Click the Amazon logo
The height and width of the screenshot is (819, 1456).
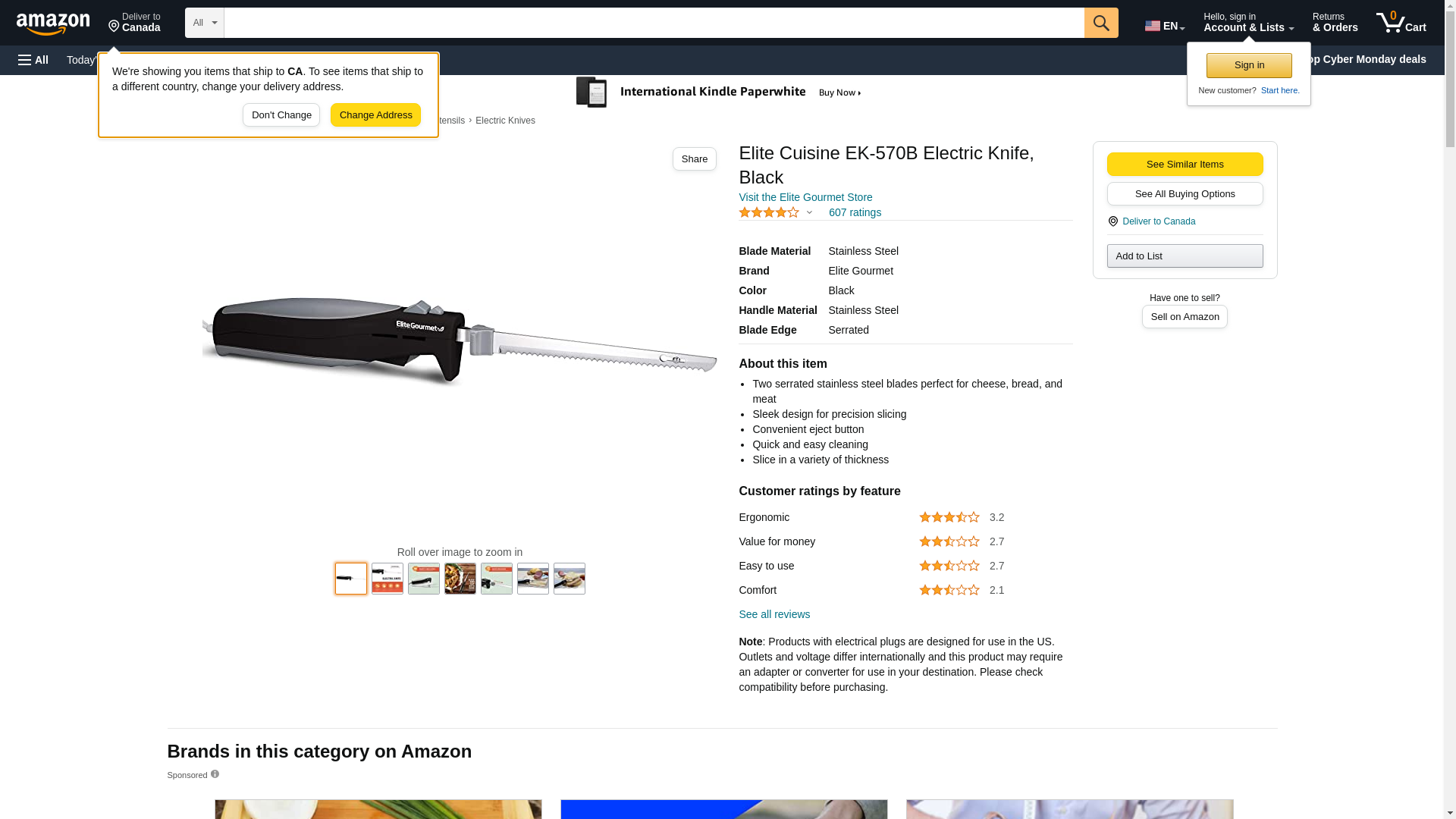click(x=53, y=24)
